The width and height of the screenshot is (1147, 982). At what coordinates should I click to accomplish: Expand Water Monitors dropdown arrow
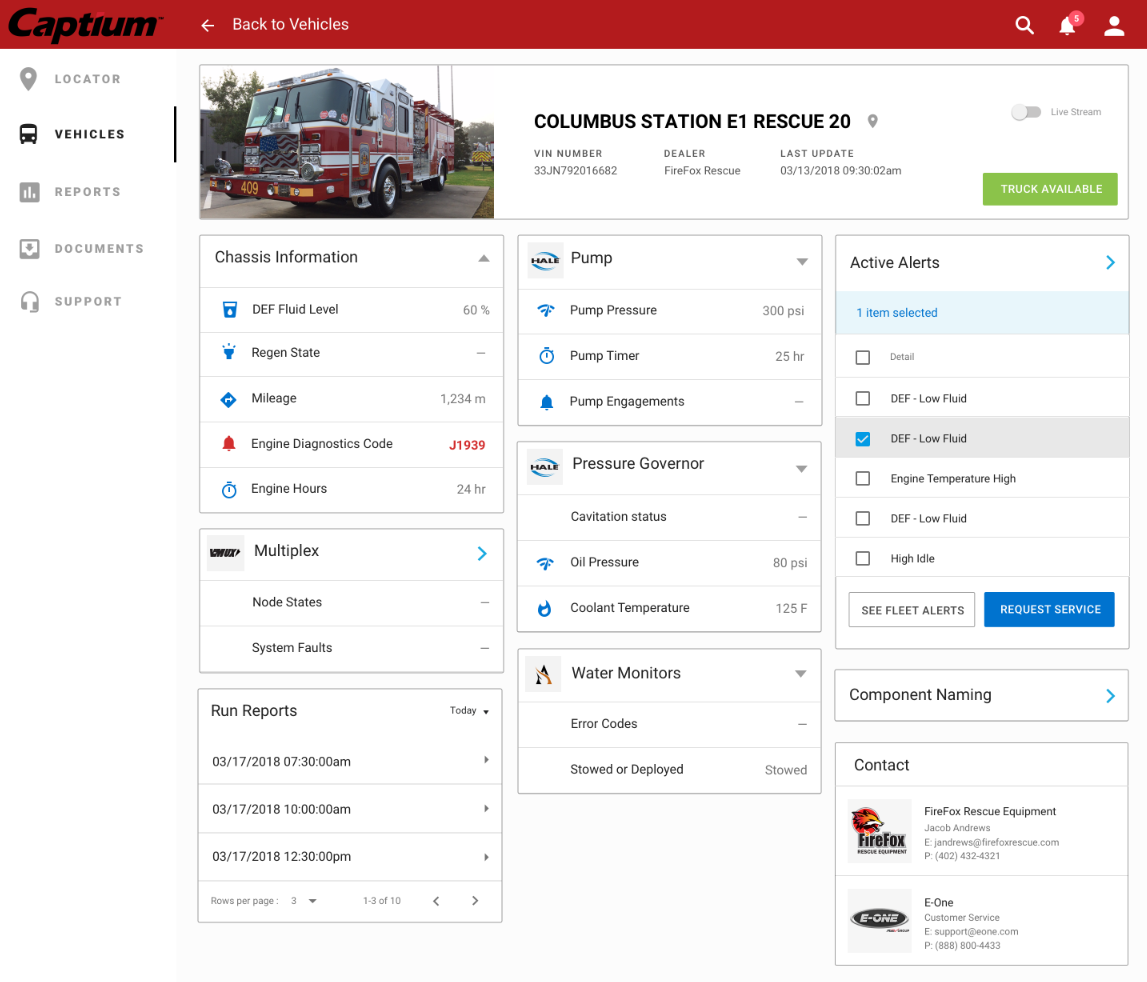tap(801, 673)
